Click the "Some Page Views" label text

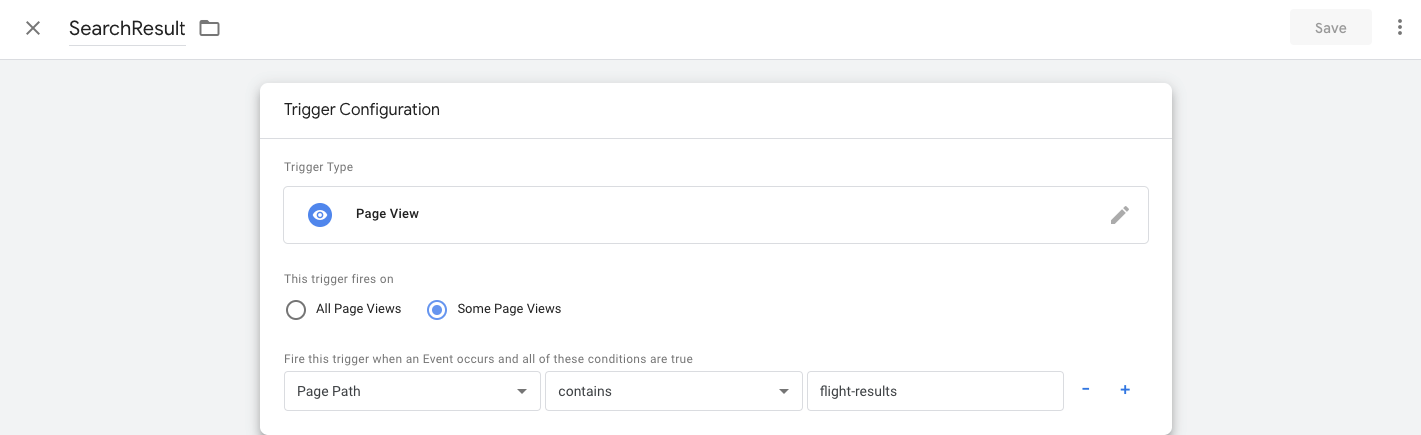[x=509, y=309]
